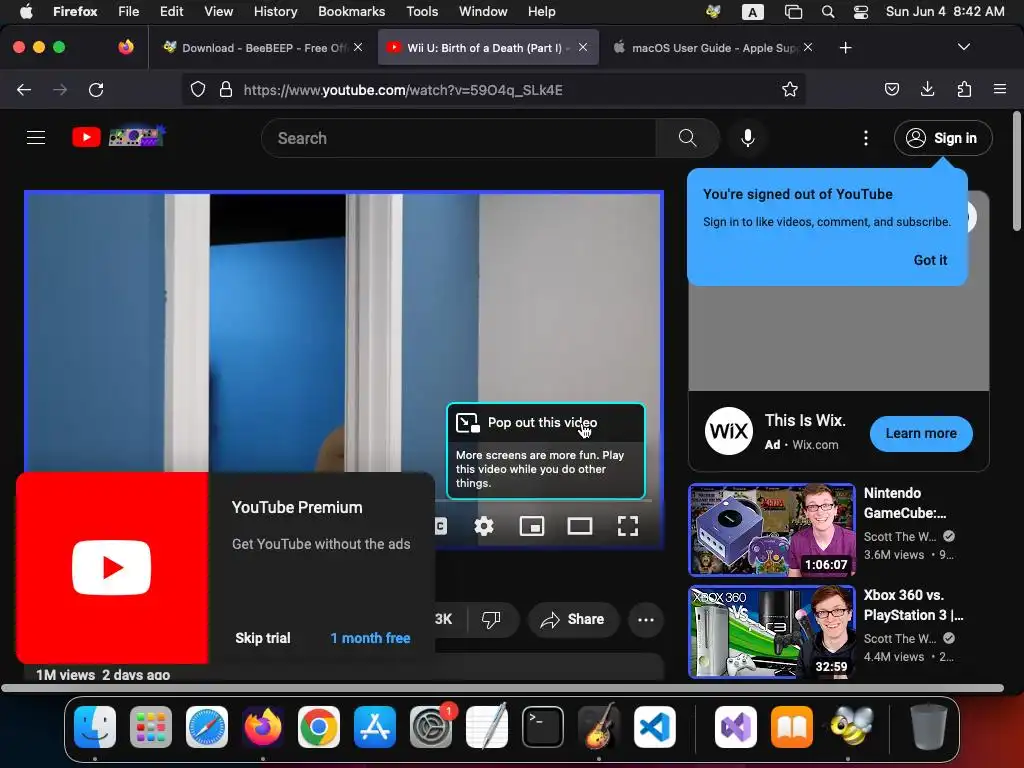Launch Google Chrome from the Dock
This screenshot has width=1024, height=768.
click(319, 727)
